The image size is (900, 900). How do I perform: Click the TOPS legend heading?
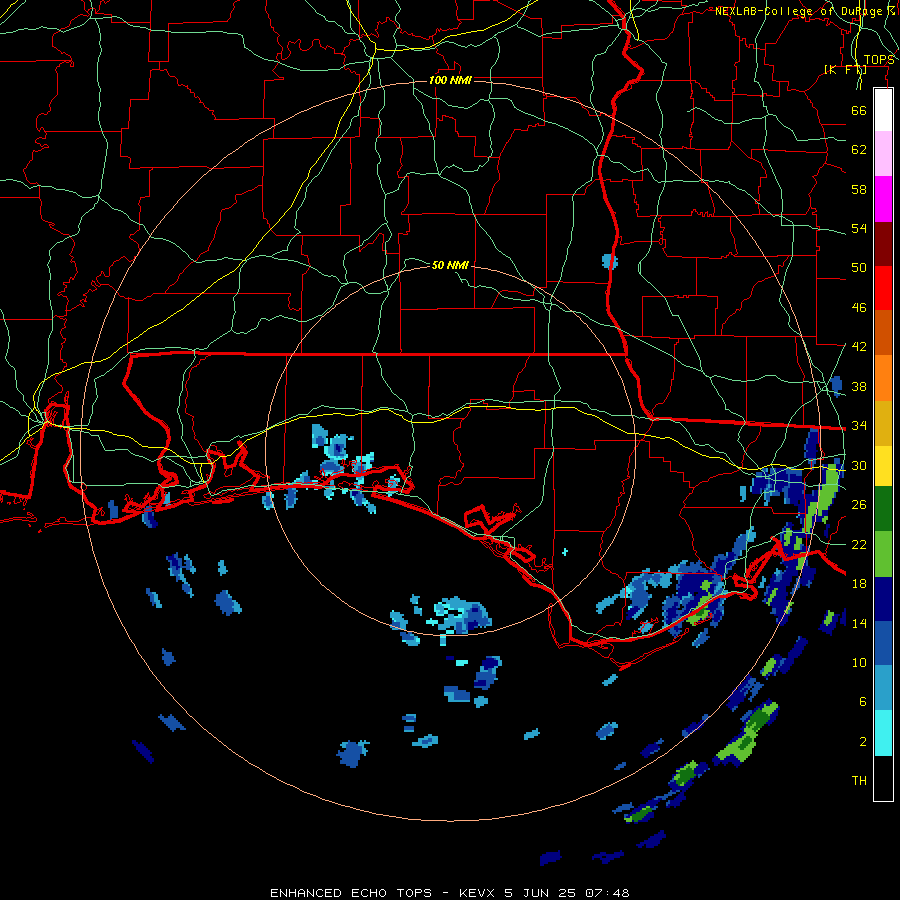[879, 60]
